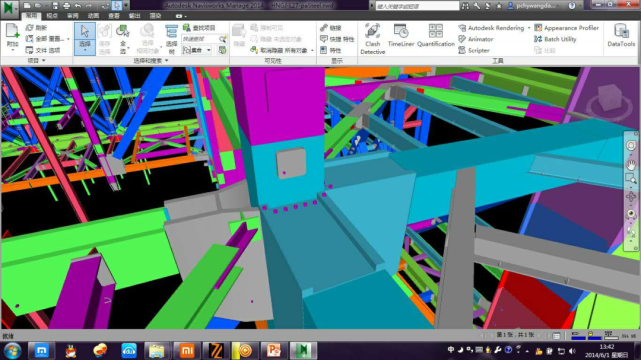Viewport: 641px width, 360px height.
Task: Open the Output ribbon tab
Action: pos(134,16)
